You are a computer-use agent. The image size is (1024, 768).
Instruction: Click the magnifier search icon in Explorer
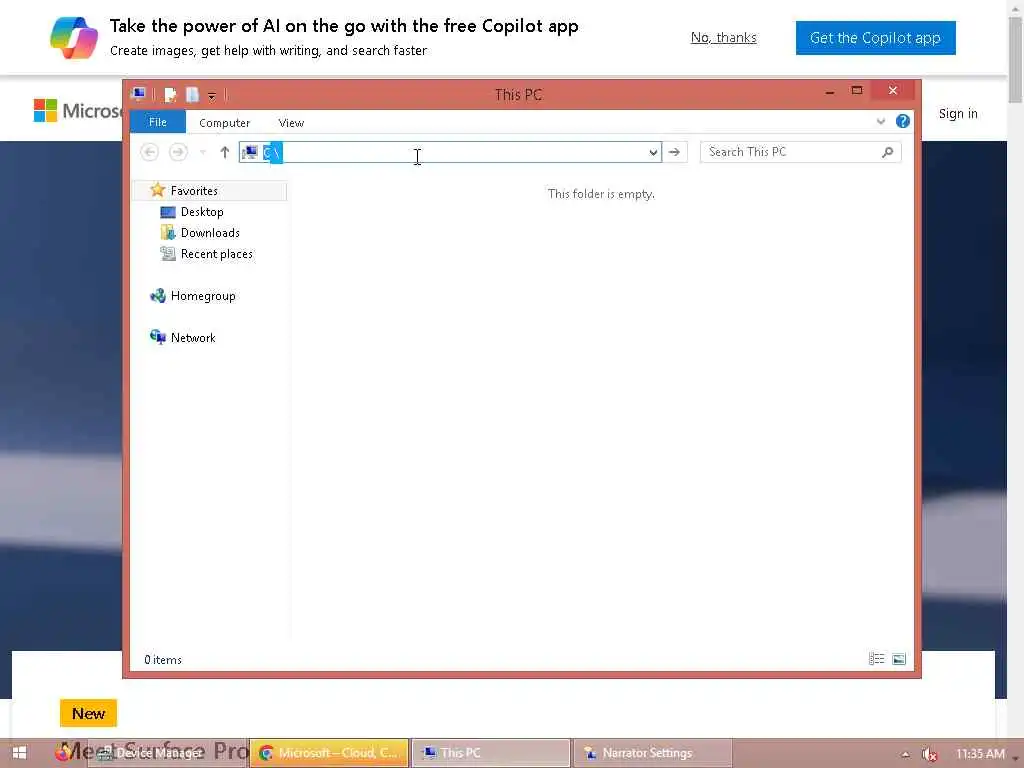(887, 152)
